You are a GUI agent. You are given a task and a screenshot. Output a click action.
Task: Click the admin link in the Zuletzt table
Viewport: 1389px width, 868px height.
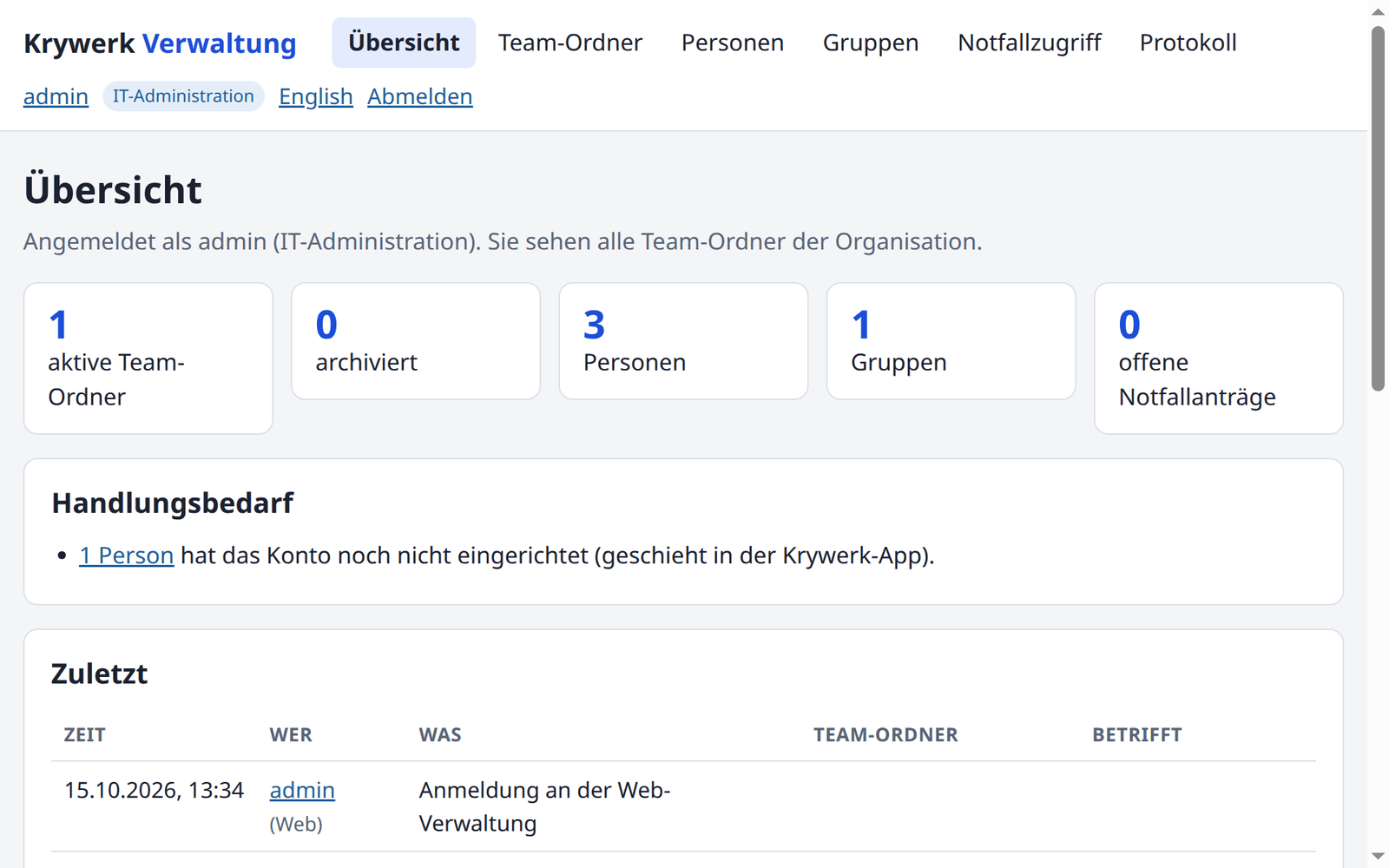302,790
